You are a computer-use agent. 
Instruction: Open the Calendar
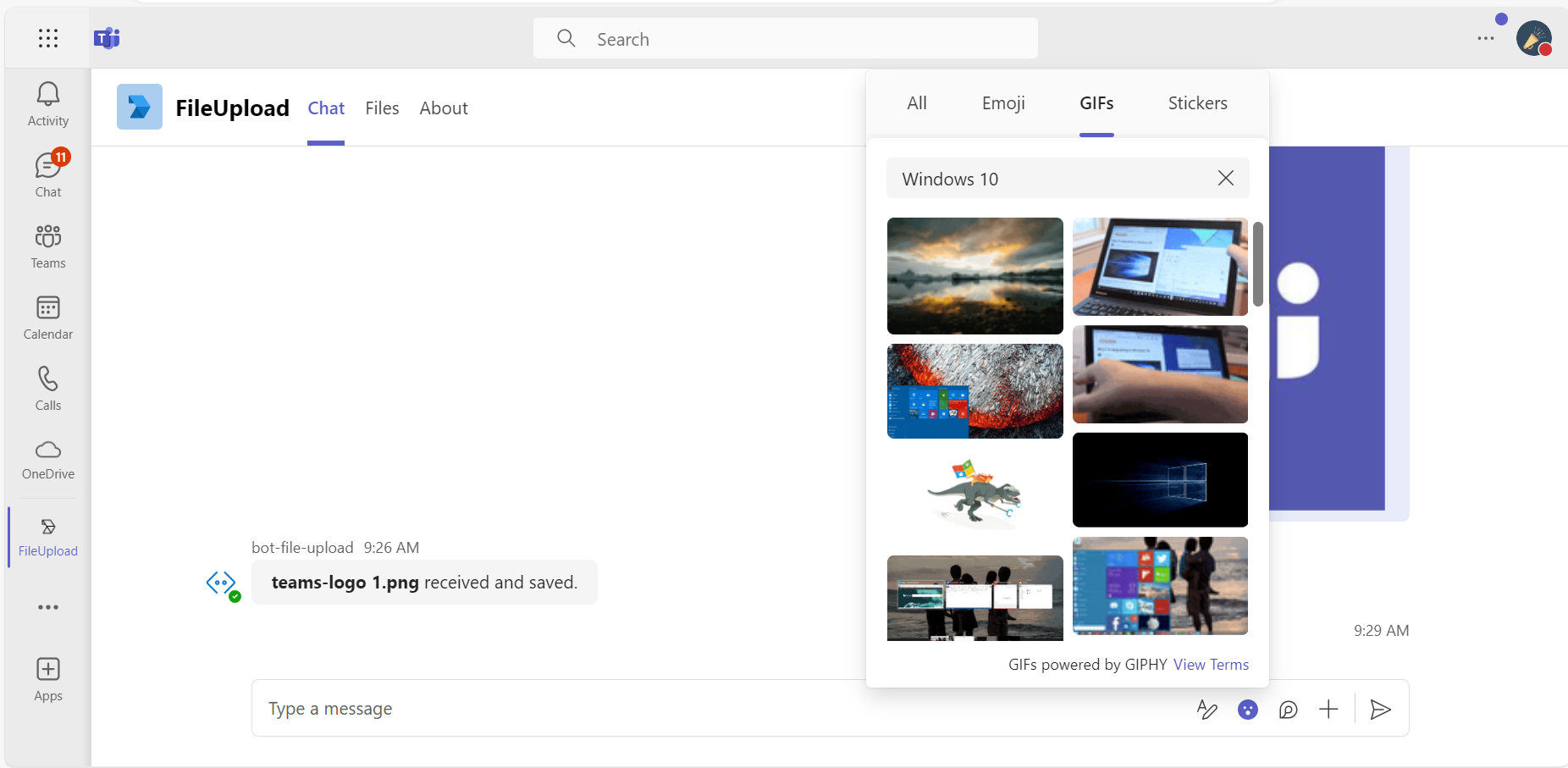(48, 318)
